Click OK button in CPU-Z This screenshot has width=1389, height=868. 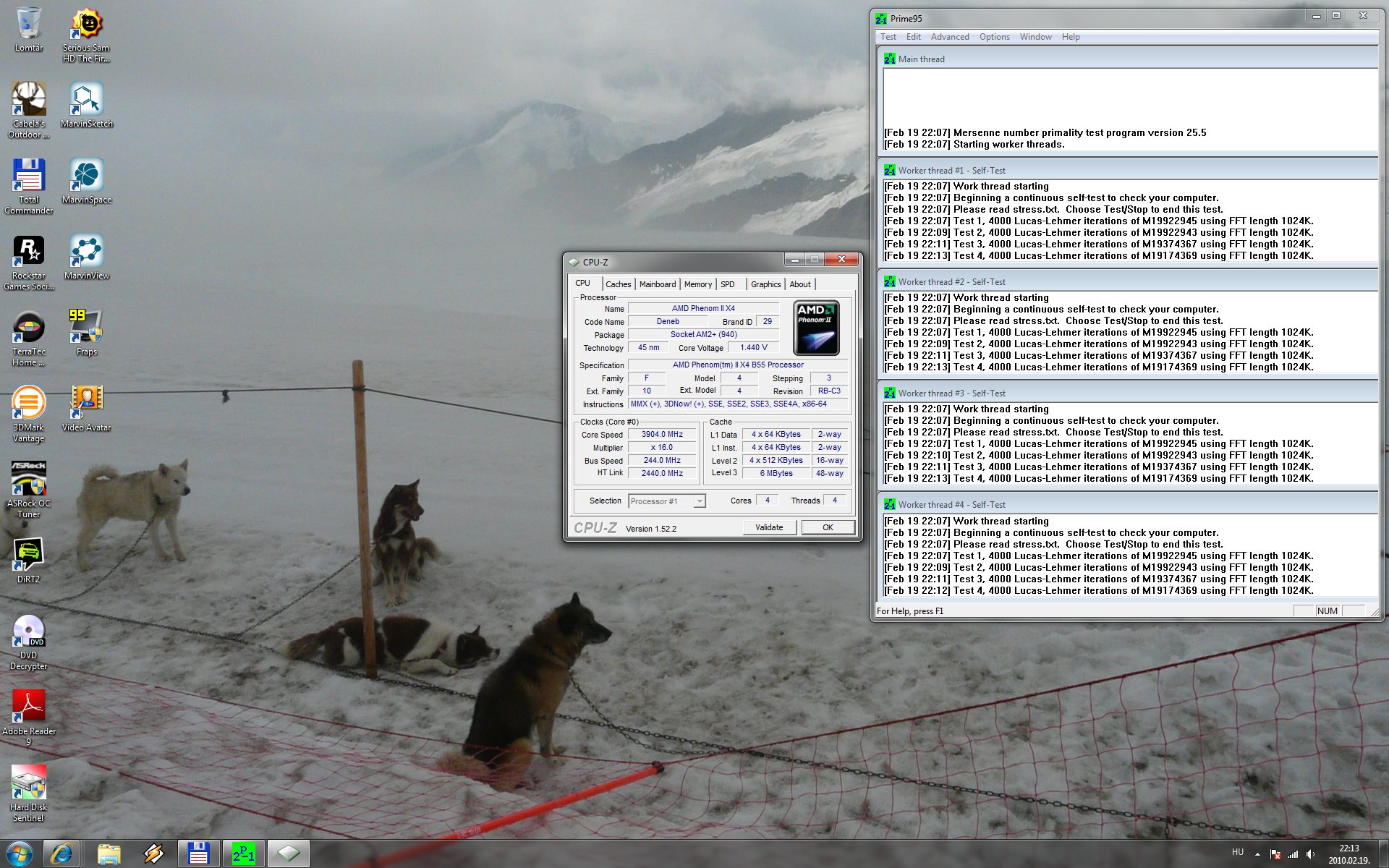pyautogui.click(x=828, y=528)
